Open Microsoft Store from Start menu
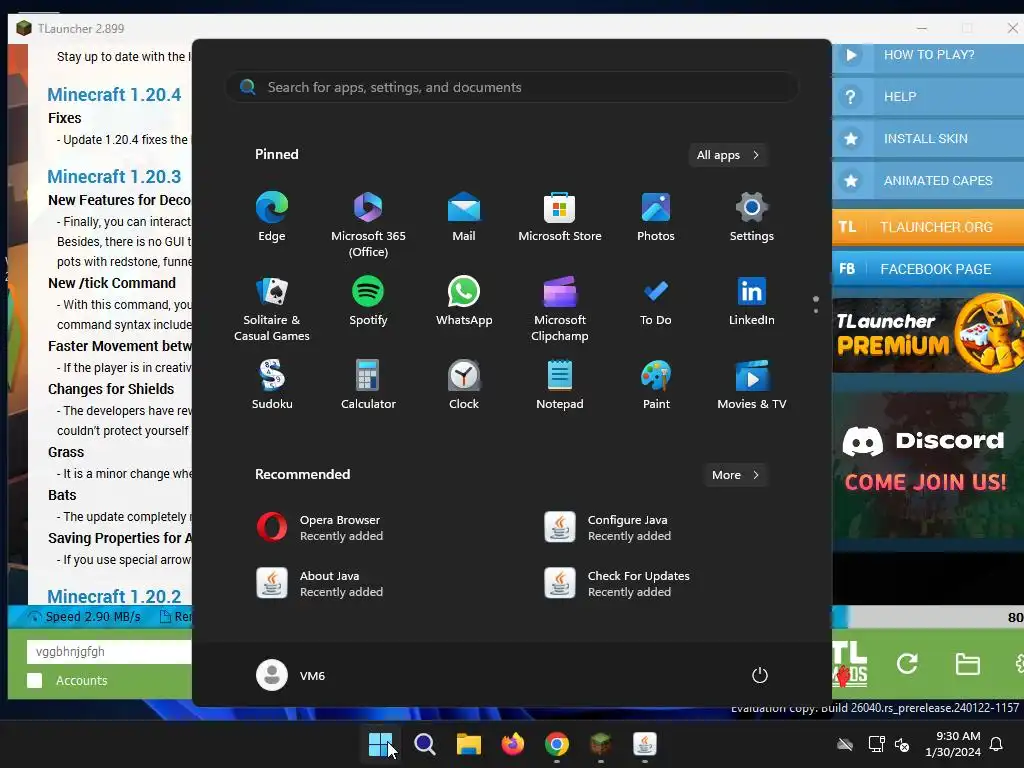The height and width of the screenshot is (768, 1024). click(560, 217)
